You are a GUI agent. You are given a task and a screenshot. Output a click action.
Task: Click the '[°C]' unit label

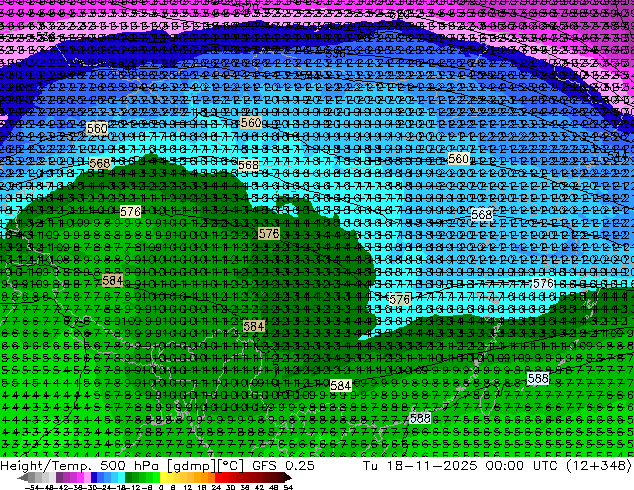tap(231, 466)
